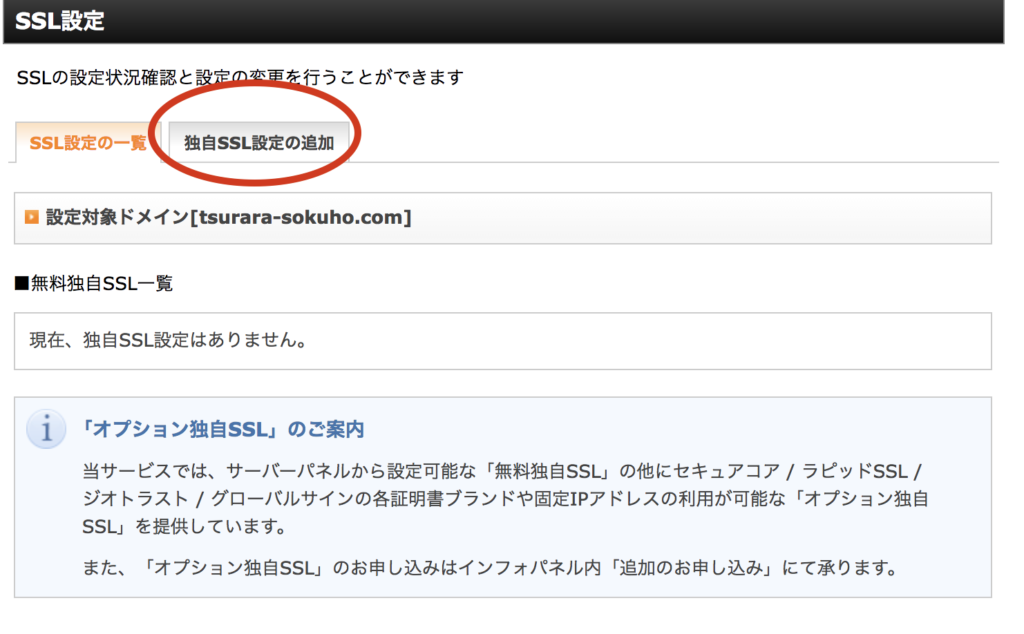Click the SSLの設定状況確認 description line
The height and width of the screenshot is (634, 1024).
[240, 77]
